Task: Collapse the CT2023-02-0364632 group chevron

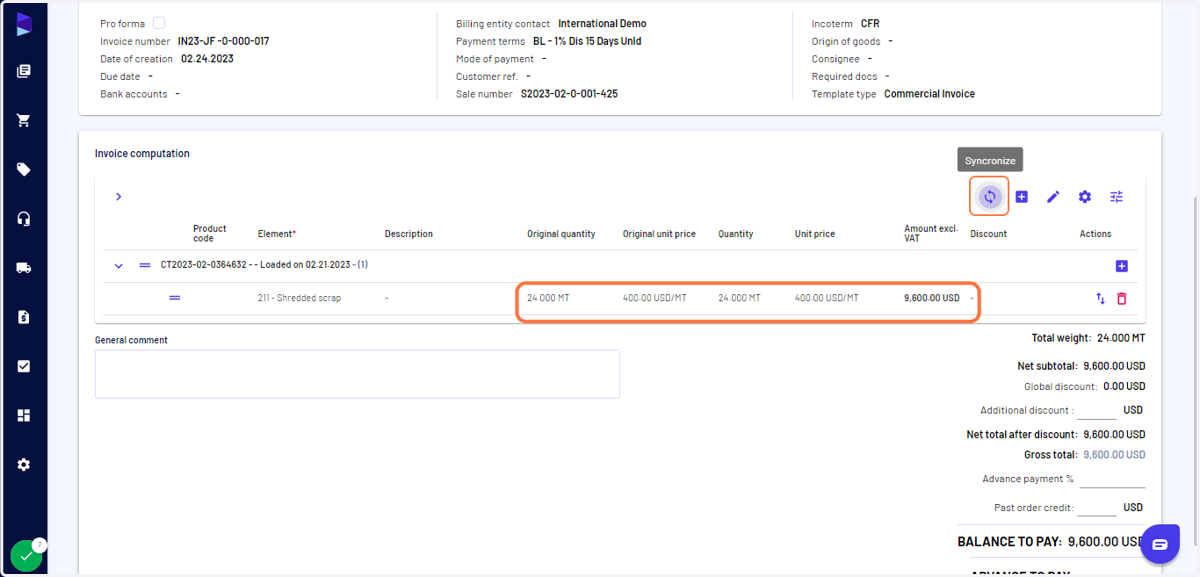Action: tap(118, 266)
